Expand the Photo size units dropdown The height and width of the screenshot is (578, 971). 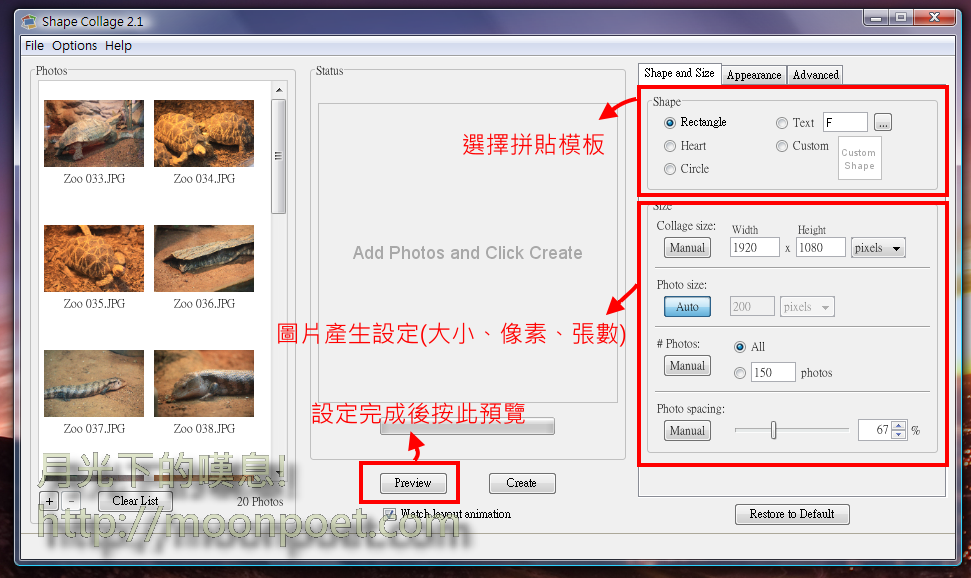pyautogui.click(x=808, y=307)
